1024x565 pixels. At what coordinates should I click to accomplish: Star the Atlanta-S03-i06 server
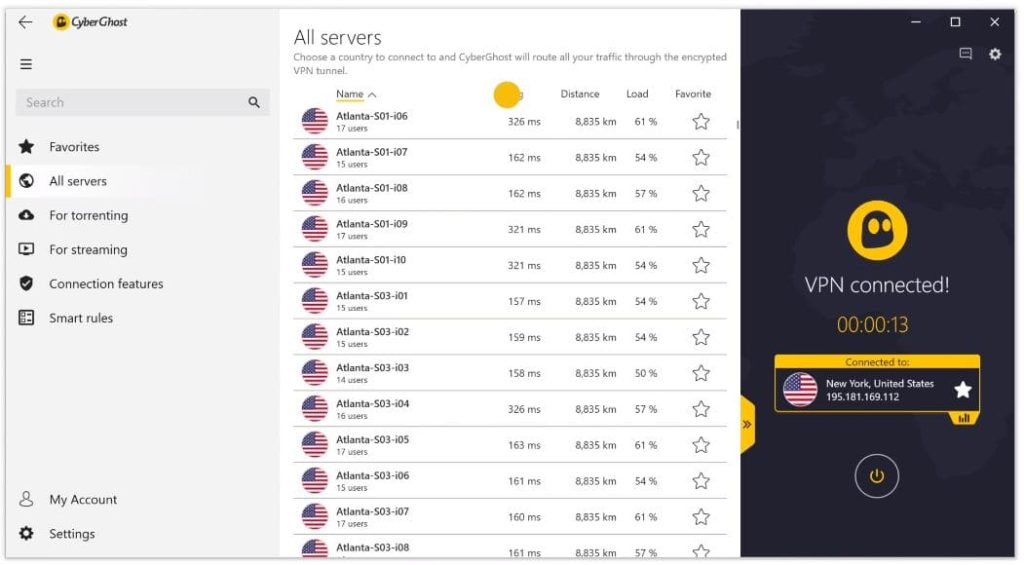pyautogui.click(x=701, y=481)
